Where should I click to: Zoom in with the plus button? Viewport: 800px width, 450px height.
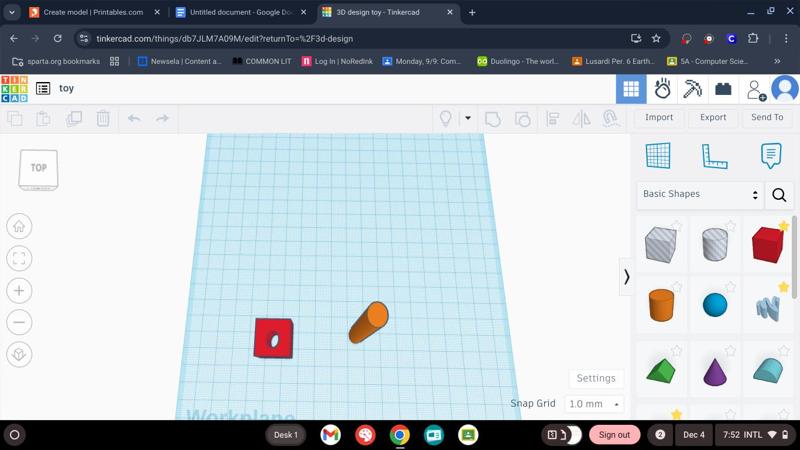tap(19, 291)
